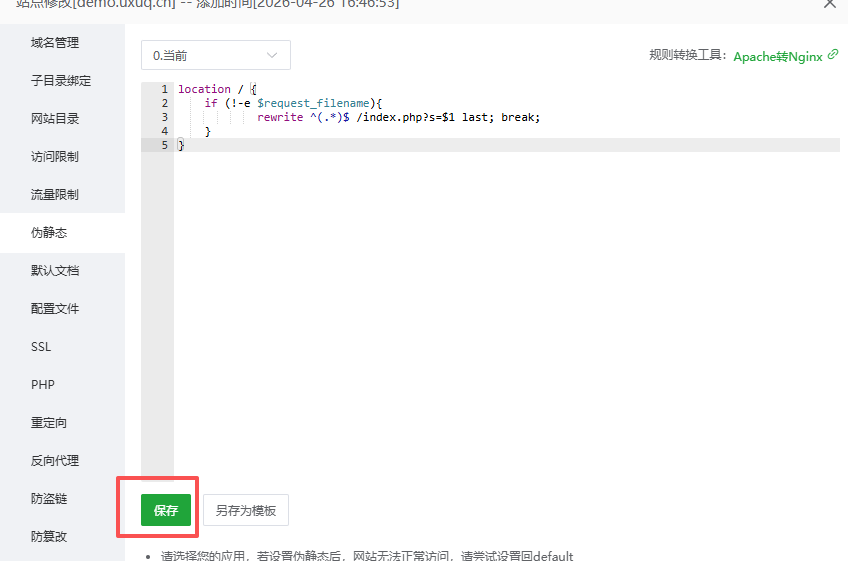Image resolution: width=848 pixels, height=561 pixels.
Task: Select the 网站目录 tab
Action: (55, 119)
